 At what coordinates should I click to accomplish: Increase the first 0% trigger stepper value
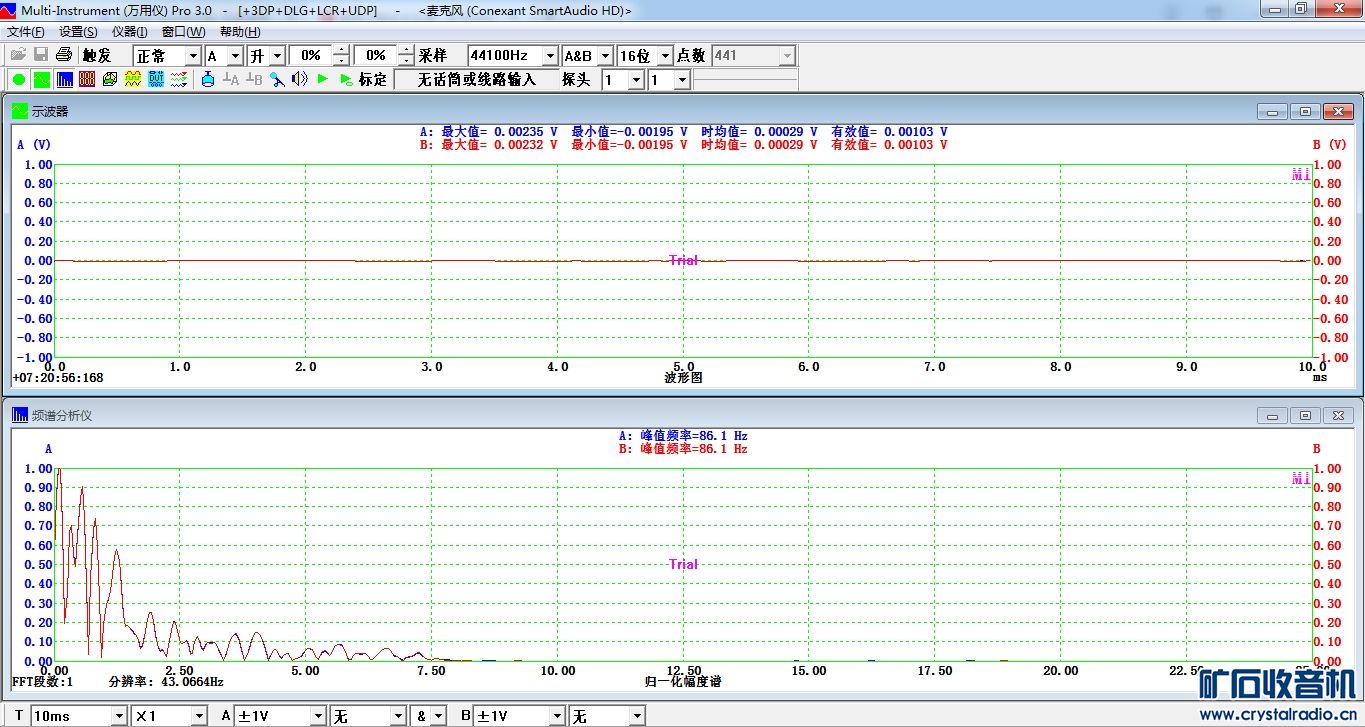click(x=342, y=51)
